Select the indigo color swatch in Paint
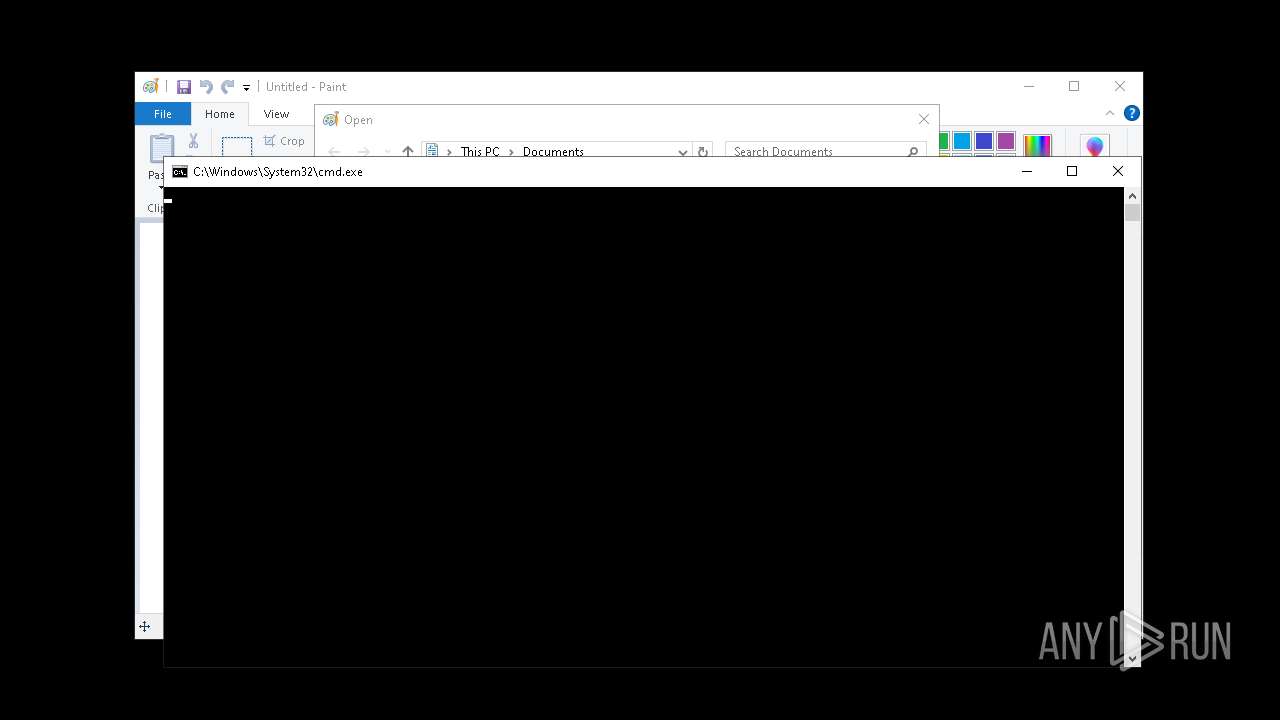This screenshot has width=1280, height=720. [x=984, y=141]
